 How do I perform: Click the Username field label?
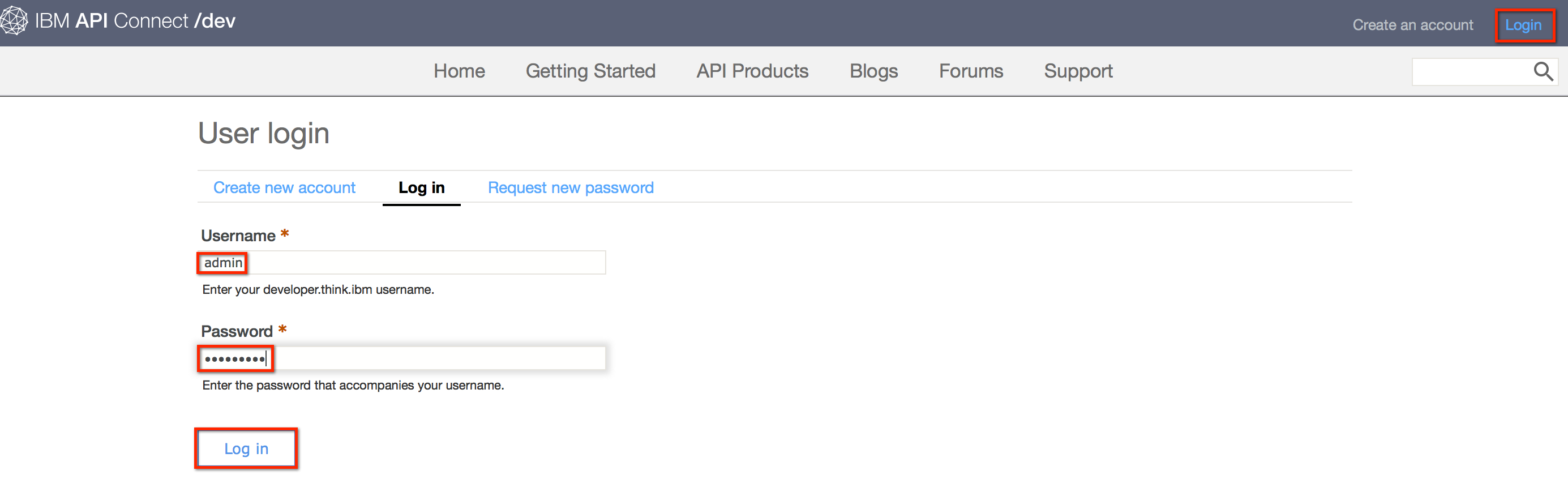point(238,236)
